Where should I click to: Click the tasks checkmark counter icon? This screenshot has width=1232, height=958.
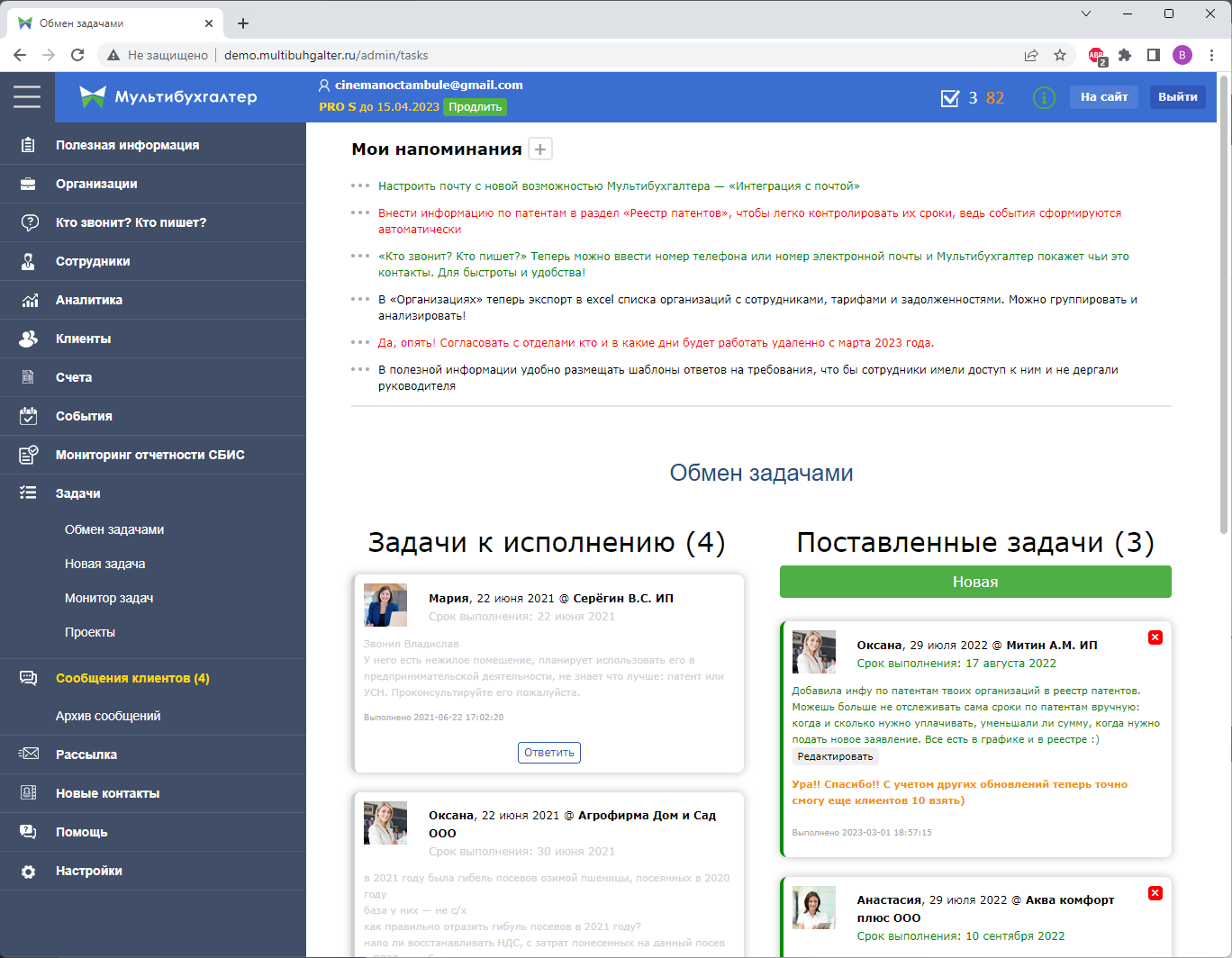(x=950, y=98)
